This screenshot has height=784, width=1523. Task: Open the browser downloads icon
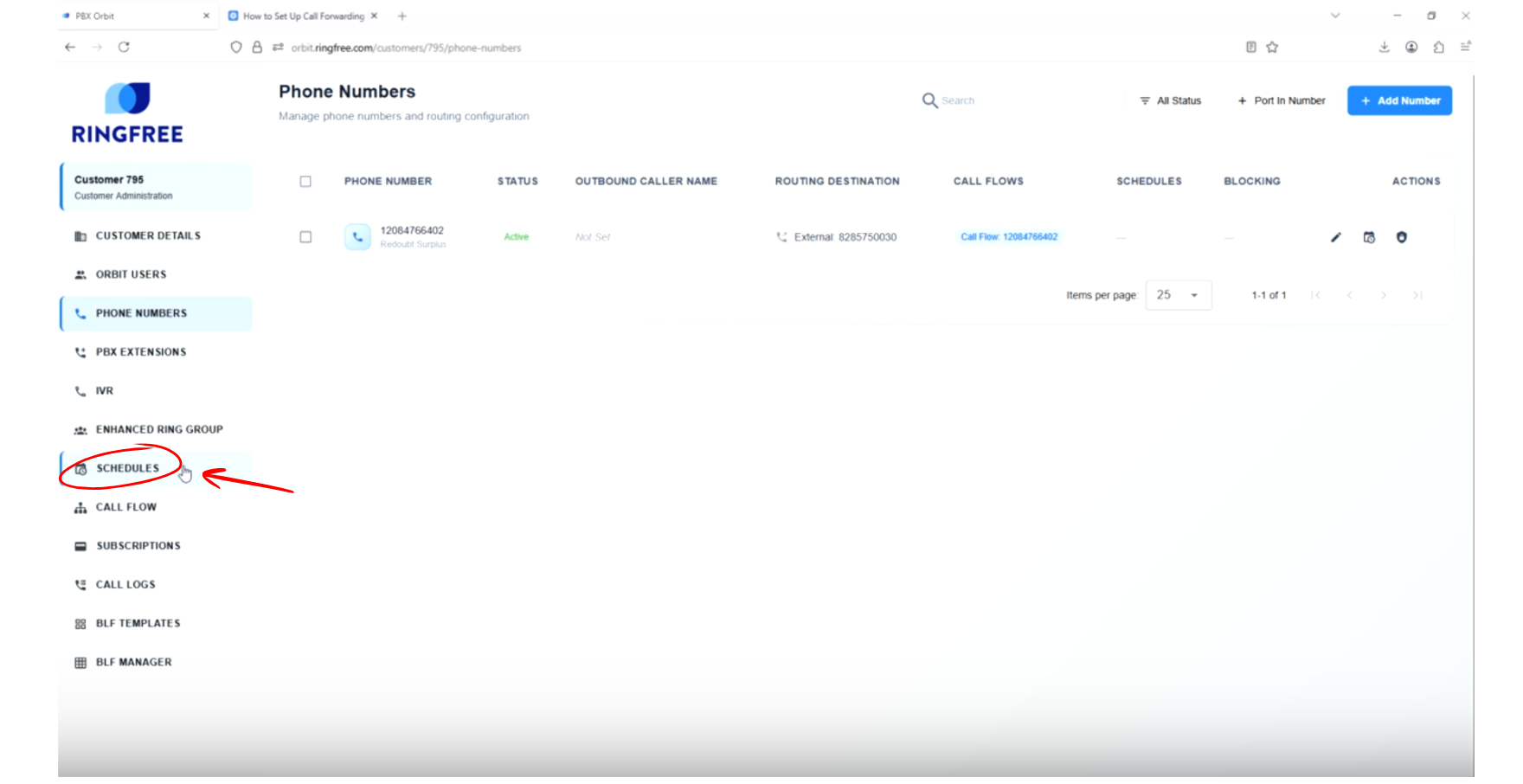[1384, 48]
